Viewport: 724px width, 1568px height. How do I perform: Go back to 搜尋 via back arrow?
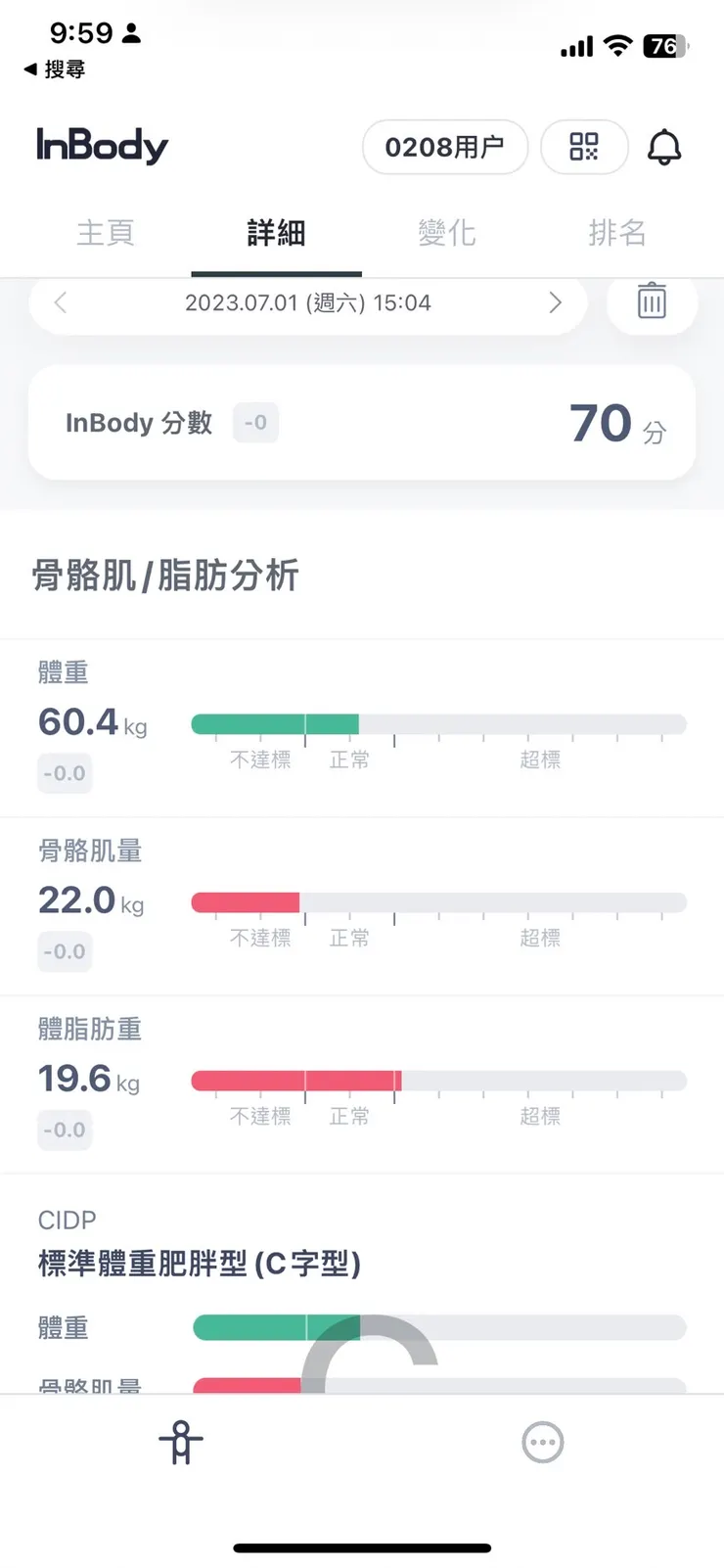pyautogui.click(x=55, y=69)
